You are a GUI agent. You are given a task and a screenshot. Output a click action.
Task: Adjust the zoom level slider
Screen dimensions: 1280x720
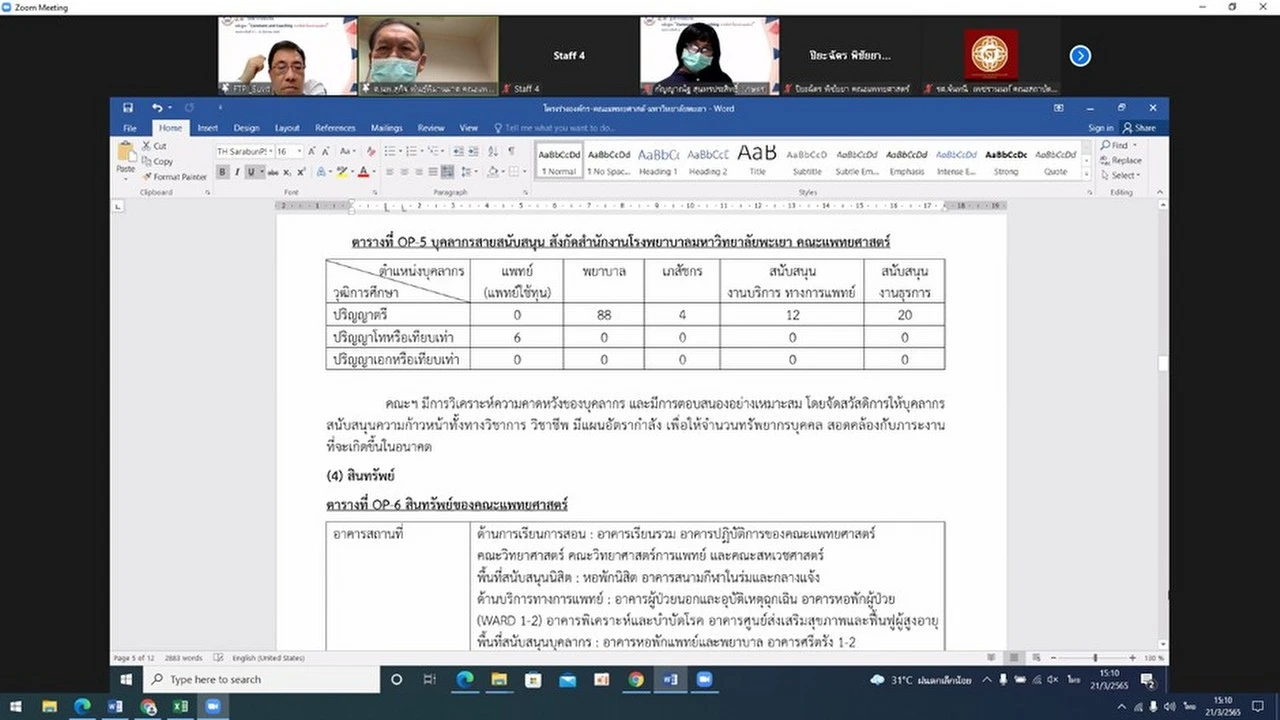coord(1096,658)
